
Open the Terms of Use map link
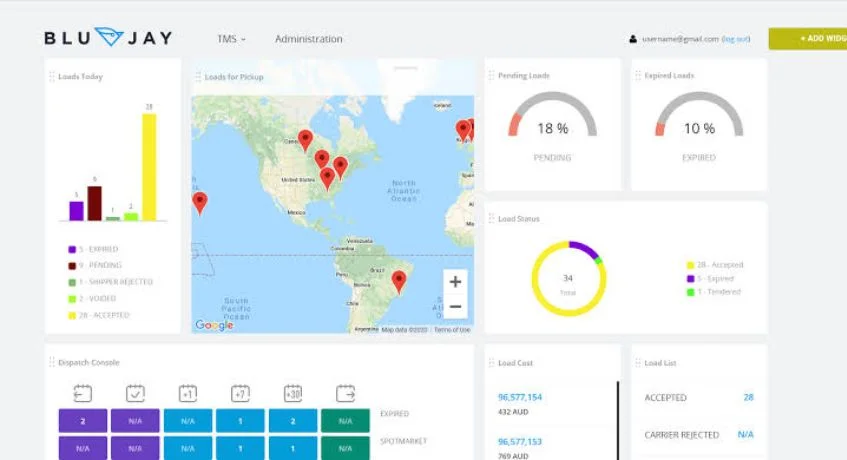click(x=452, y=329)
